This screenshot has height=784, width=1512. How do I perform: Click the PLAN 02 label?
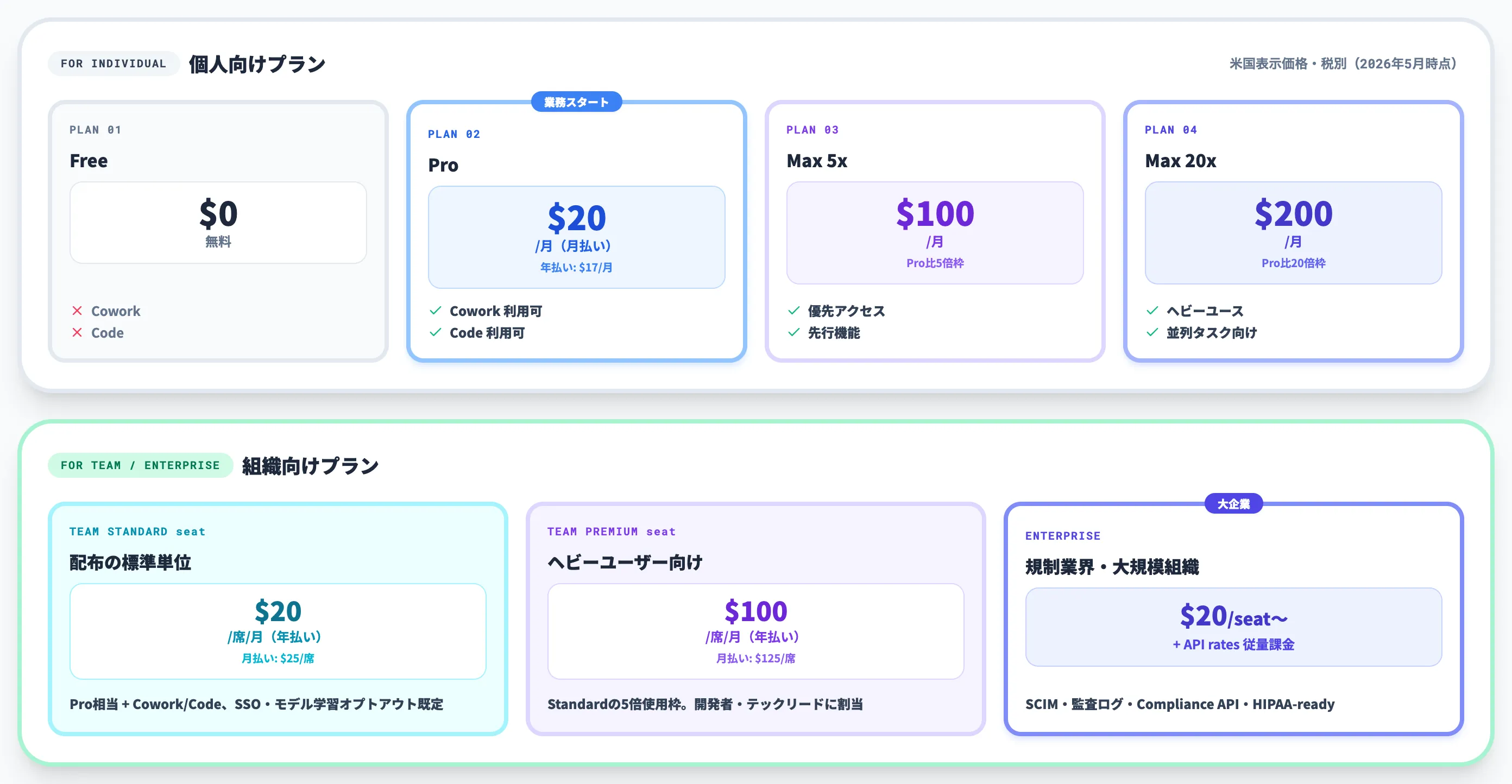453,134
